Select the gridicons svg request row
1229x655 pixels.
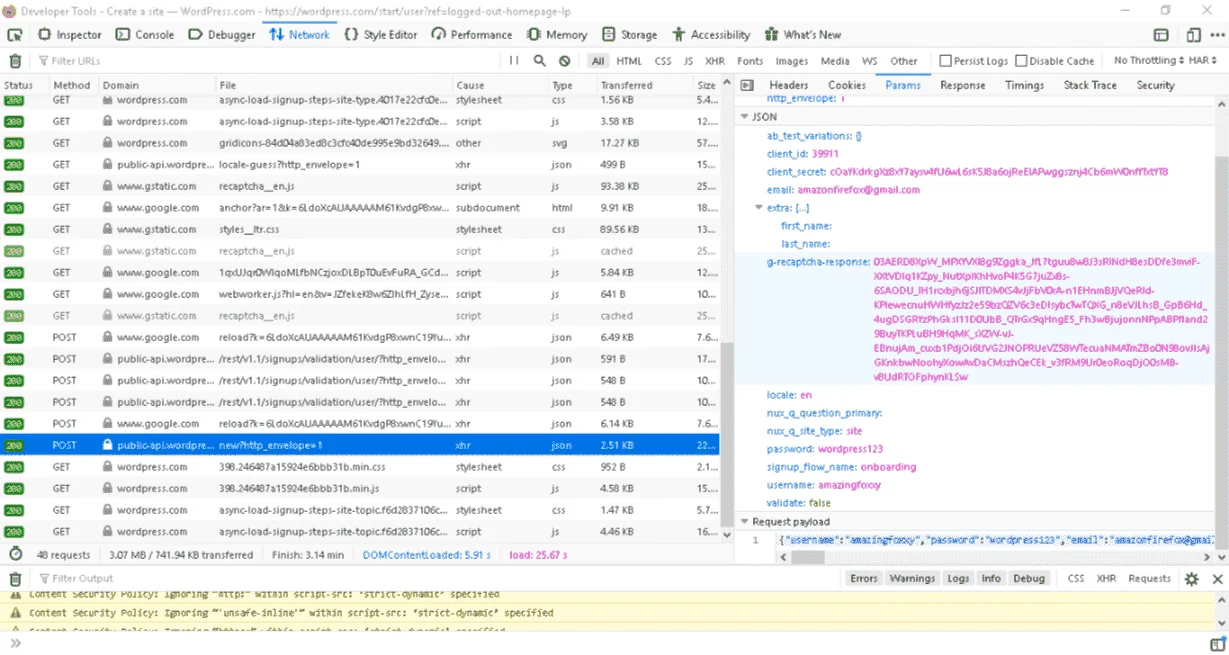[x=360, y=143]
